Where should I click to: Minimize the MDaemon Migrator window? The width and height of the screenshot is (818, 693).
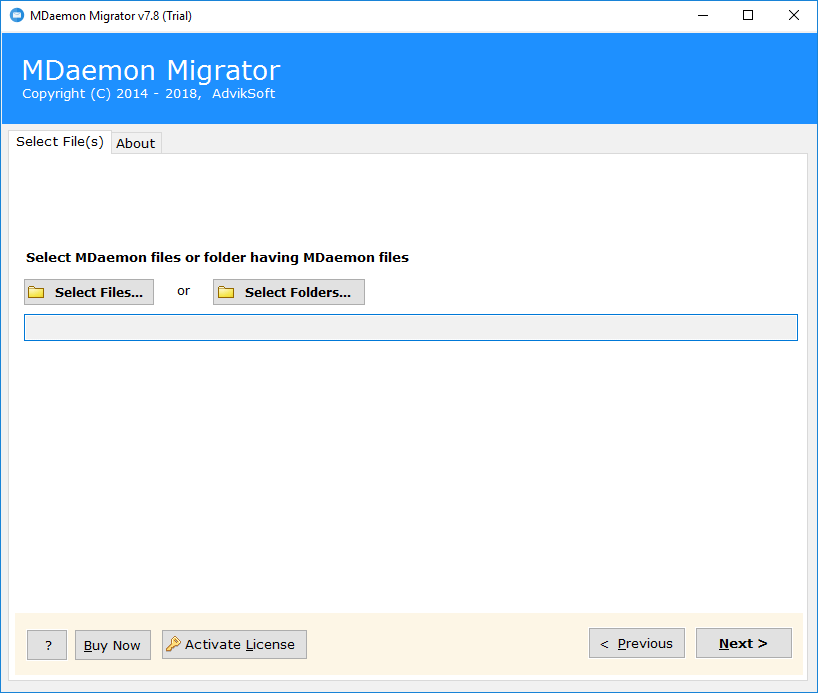[x=702, y=15]
